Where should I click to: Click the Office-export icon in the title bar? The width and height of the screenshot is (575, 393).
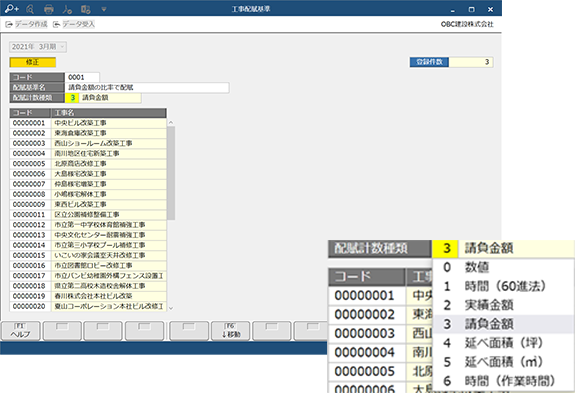tap(86, 9)
